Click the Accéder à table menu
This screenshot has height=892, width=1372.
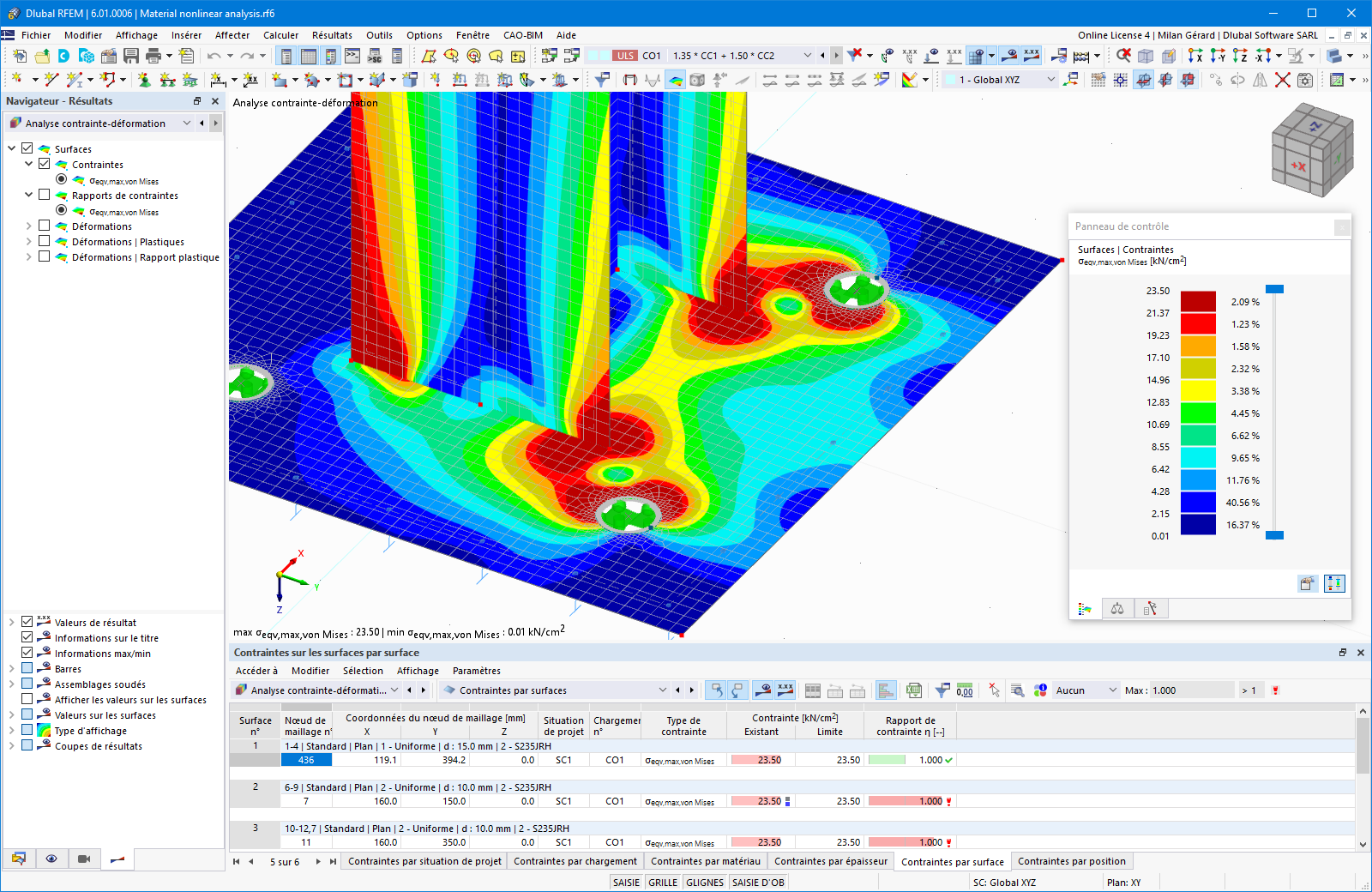point(256,671)
